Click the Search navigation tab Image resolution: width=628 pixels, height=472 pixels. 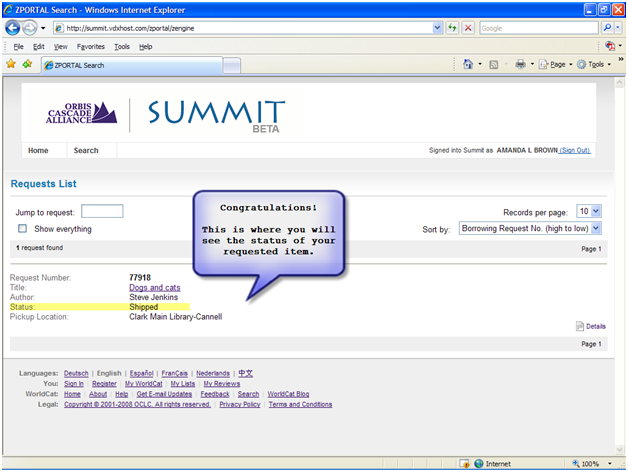86,151
